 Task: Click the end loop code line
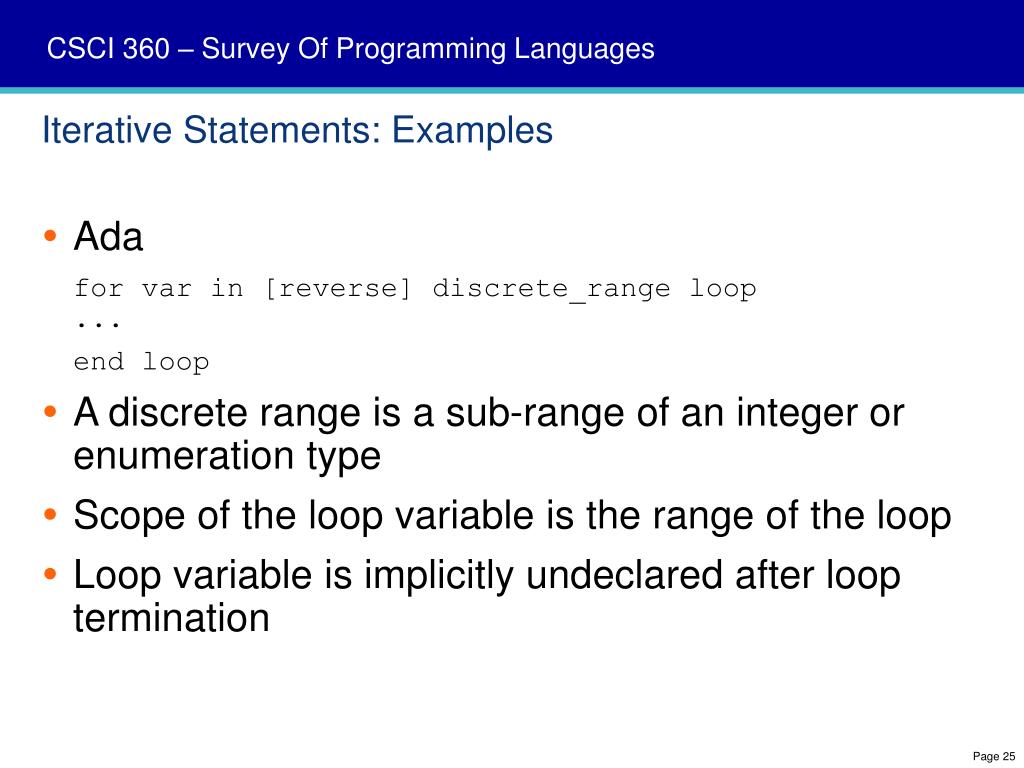pyautogui.click(x=141, y=362)
